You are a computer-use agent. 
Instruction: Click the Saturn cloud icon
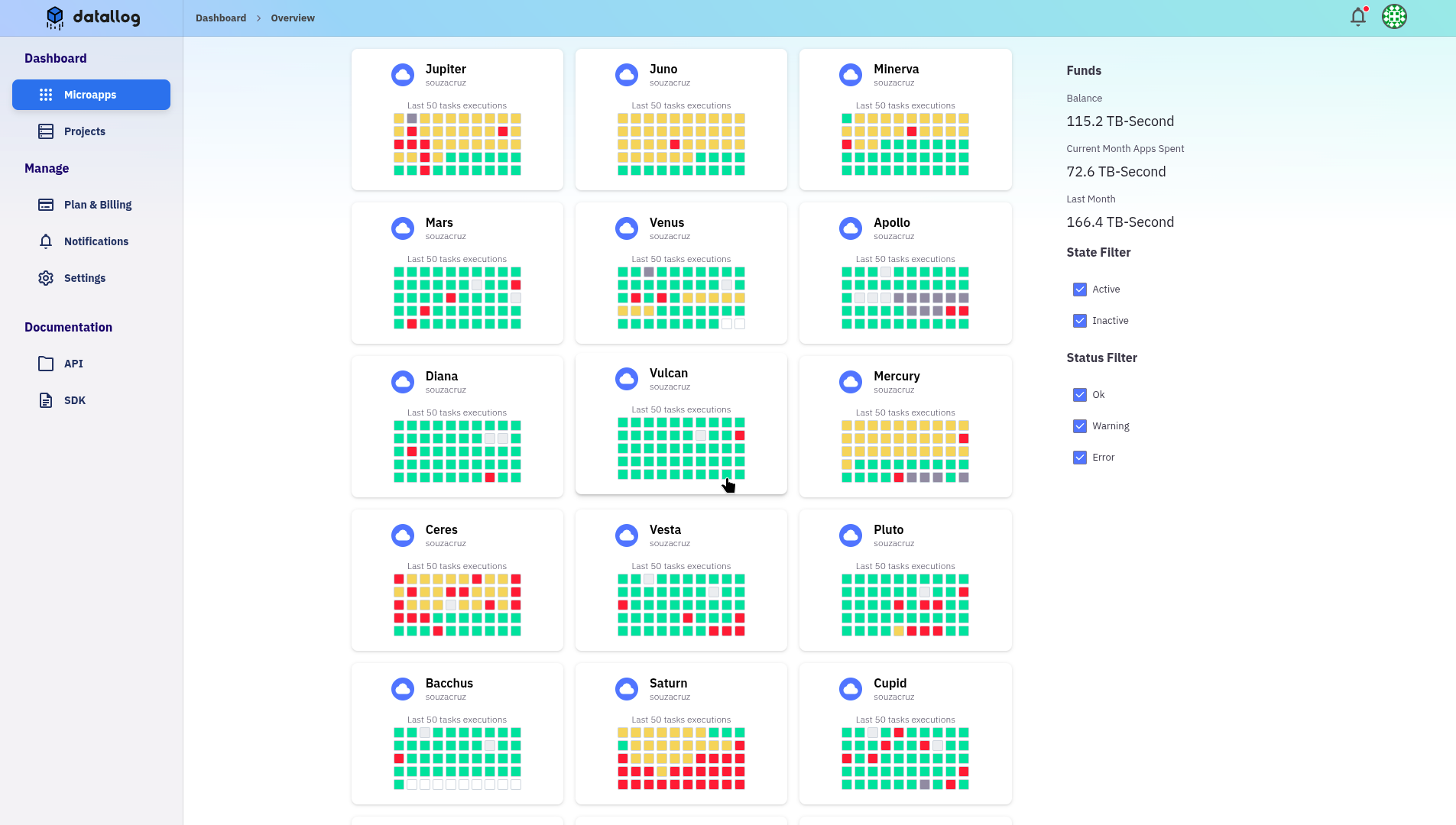click(627, 689)
